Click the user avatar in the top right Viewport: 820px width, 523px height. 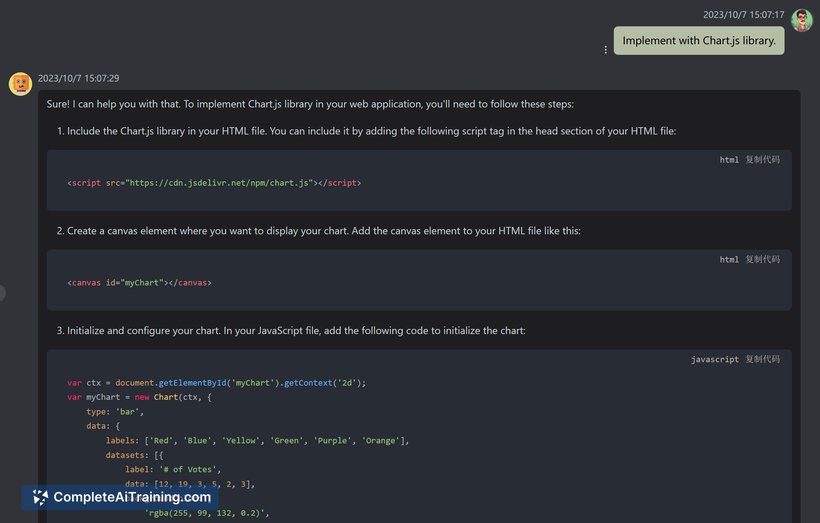click(802, 20)
